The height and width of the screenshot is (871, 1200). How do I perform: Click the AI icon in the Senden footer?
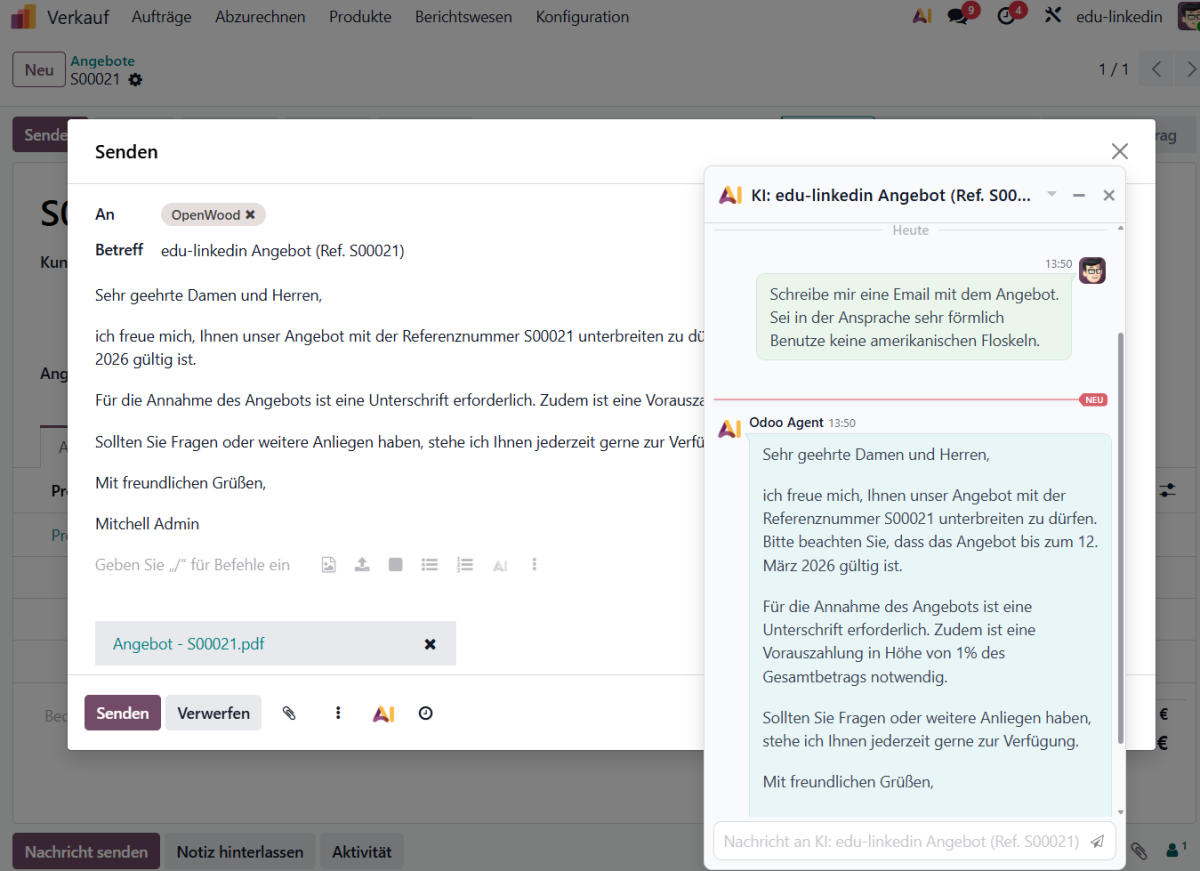coord(383,713)
